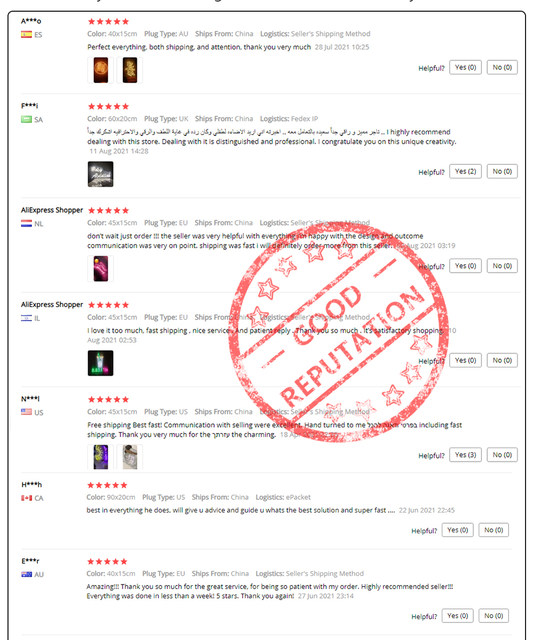
Task: Open second photo thumbnail in N***l's review
Action: pyautogui.click(x=130, y=457)
